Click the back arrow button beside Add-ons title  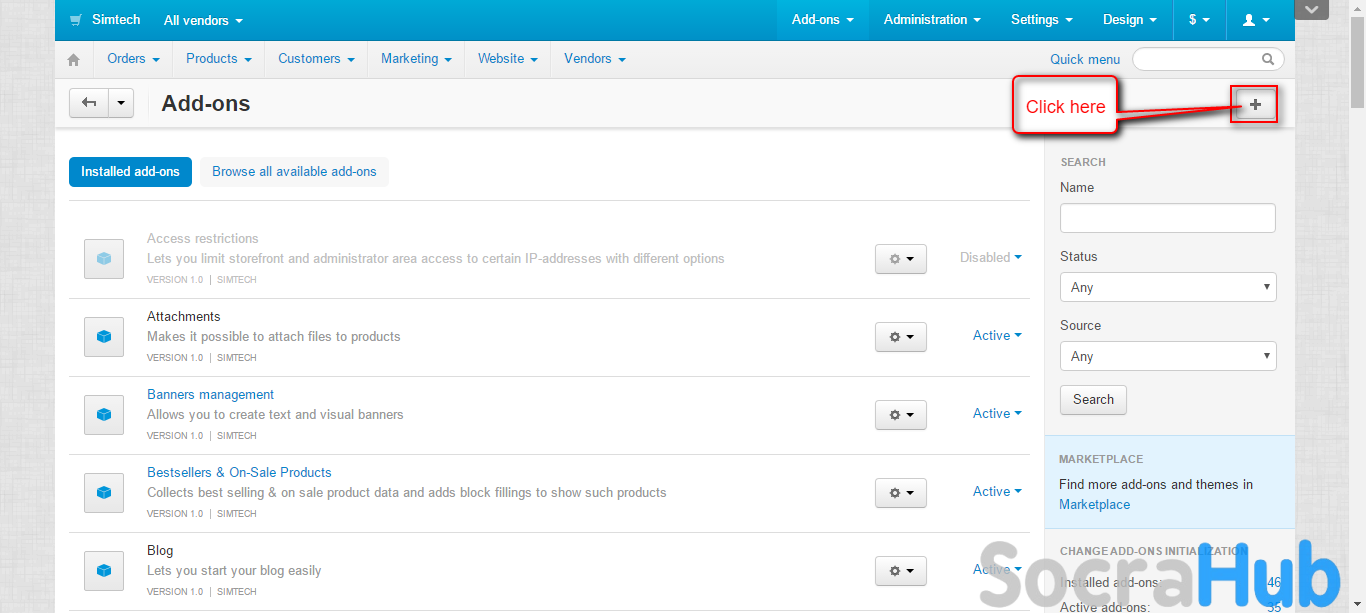tap(89, 103)
